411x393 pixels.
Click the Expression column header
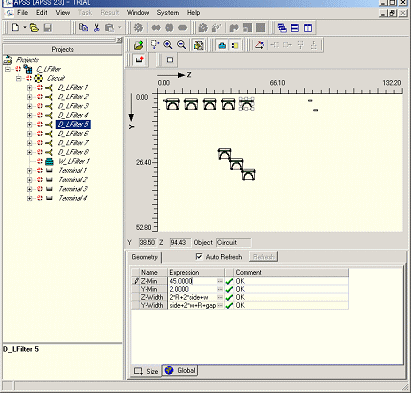point(195,272)
